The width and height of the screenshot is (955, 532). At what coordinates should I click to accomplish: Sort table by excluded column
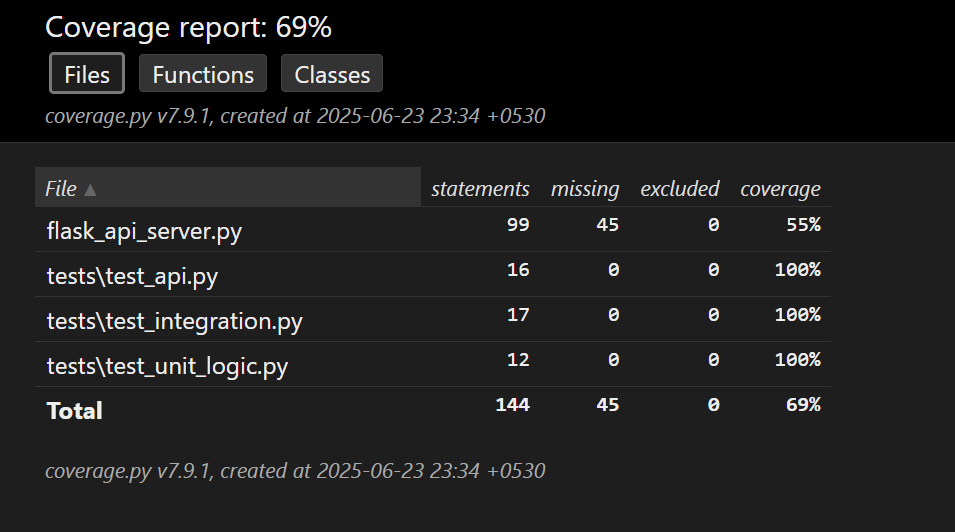(679, 189)
